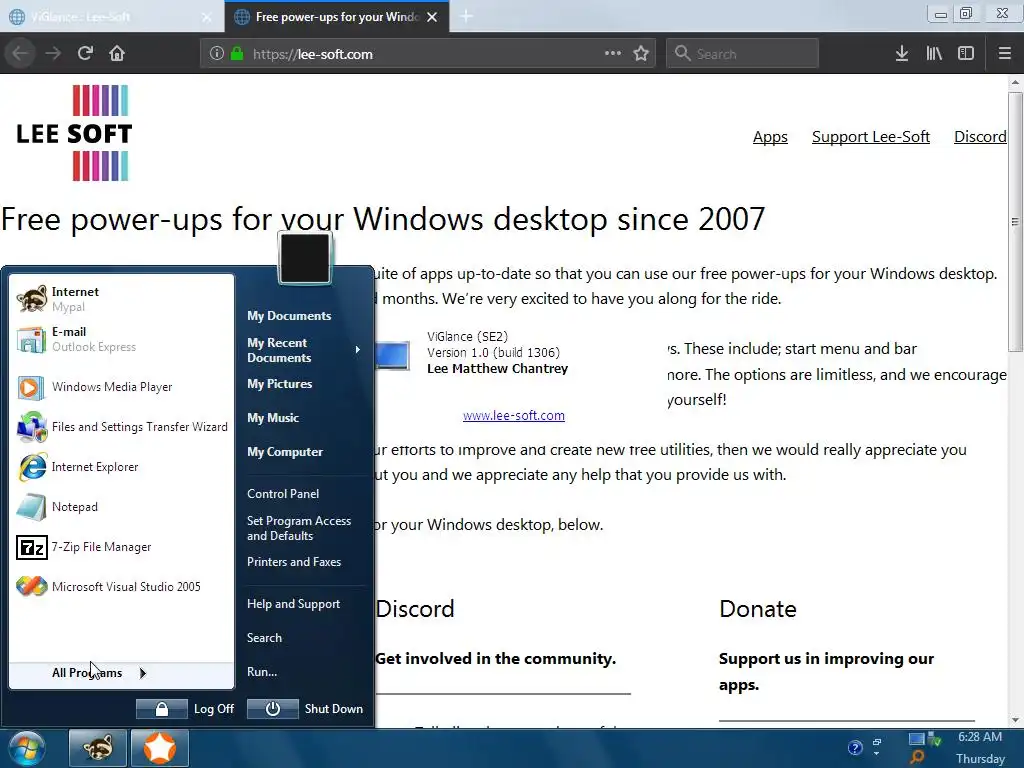
Task: Click the browser forward arrow
Action: pyautogui.click(x=53, y=53)
